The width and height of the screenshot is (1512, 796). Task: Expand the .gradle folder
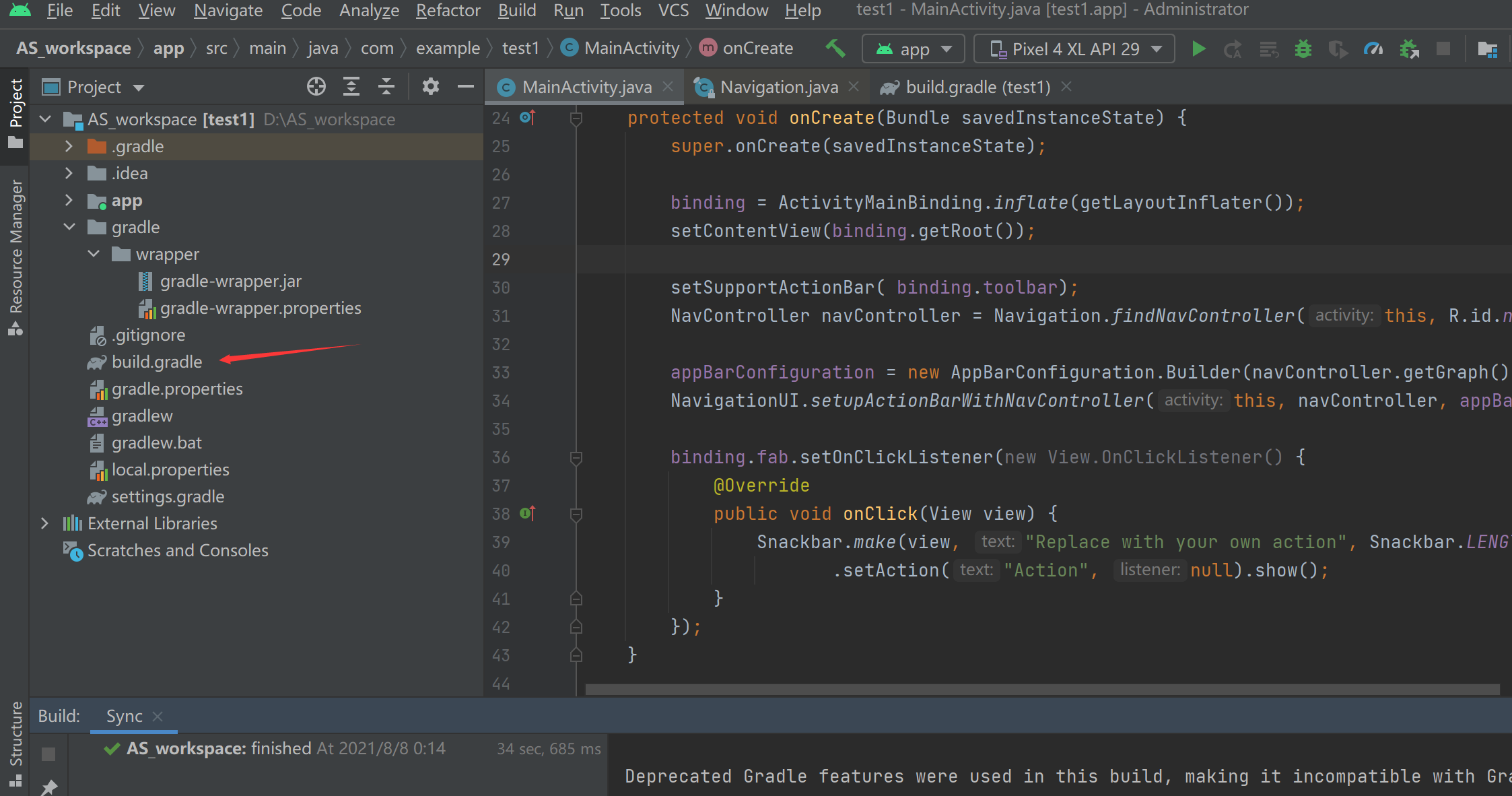[x=69, y=146]
